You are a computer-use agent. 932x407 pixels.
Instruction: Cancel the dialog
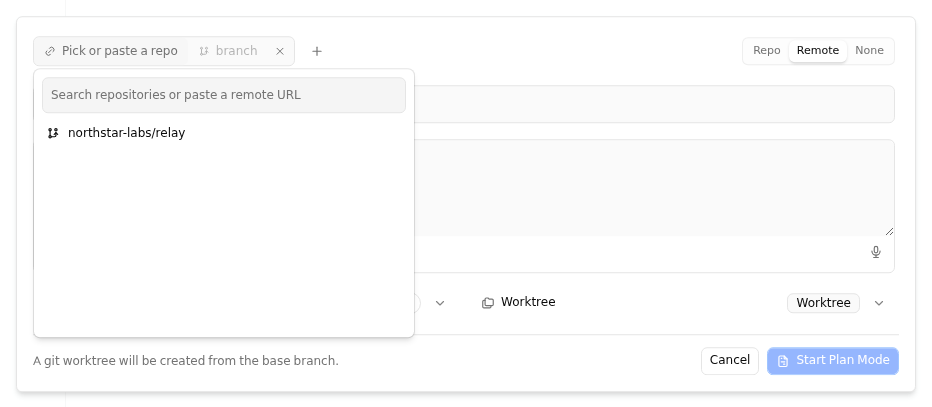click(729, 361)
